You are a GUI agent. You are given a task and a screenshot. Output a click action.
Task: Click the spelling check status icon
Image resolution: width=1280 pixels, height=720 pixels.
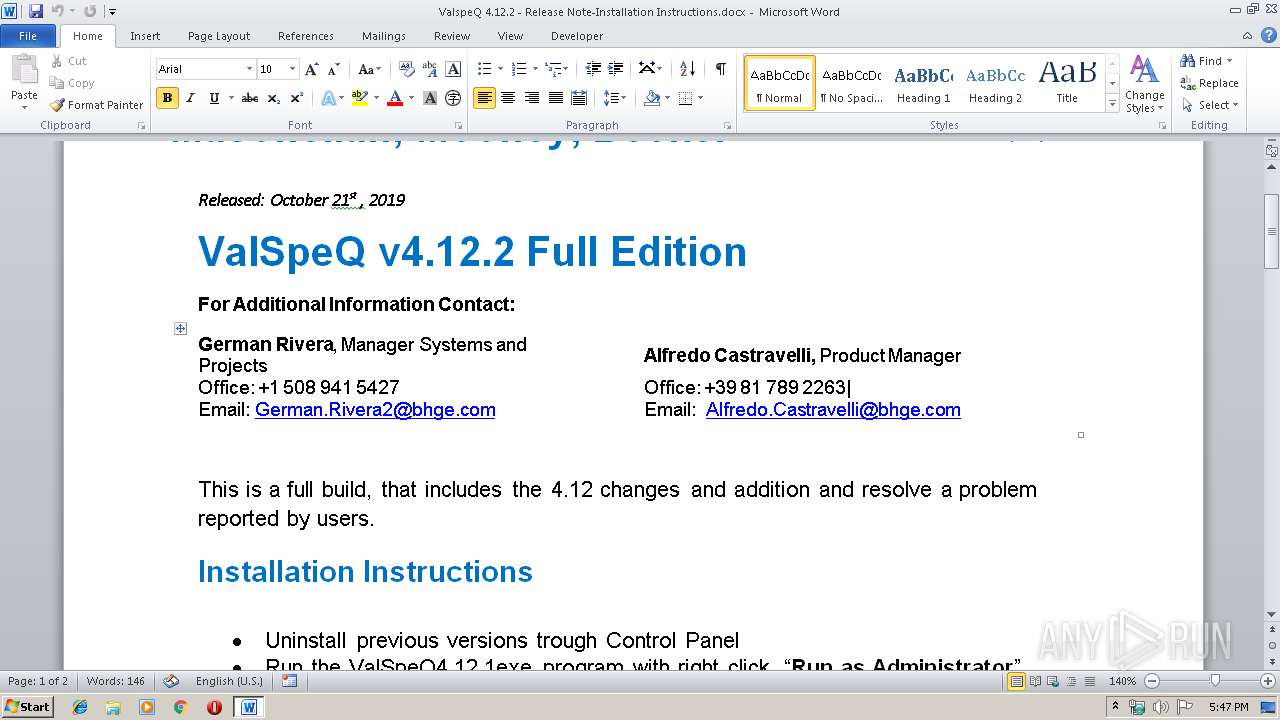tap(171, 681)
